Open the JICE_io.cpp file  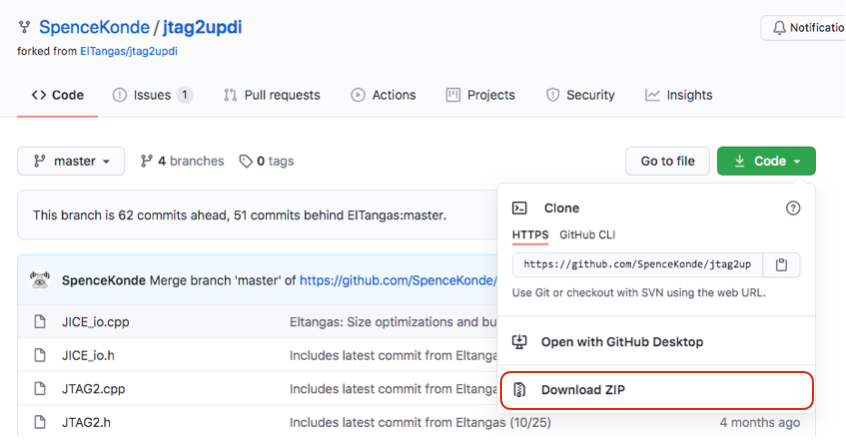(x=95, y=322)
